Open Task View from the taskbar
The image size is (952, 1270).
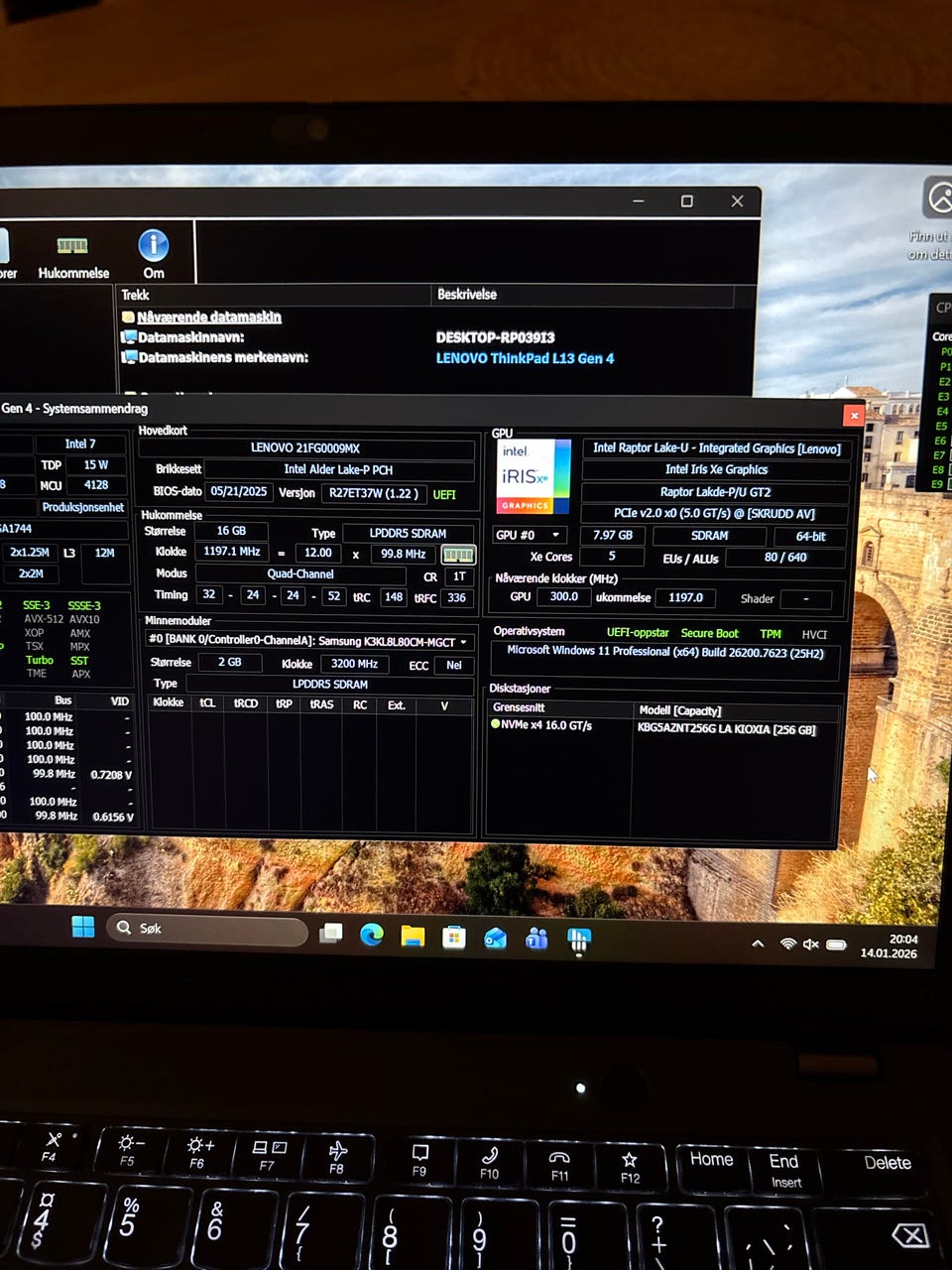click(331, 933)
